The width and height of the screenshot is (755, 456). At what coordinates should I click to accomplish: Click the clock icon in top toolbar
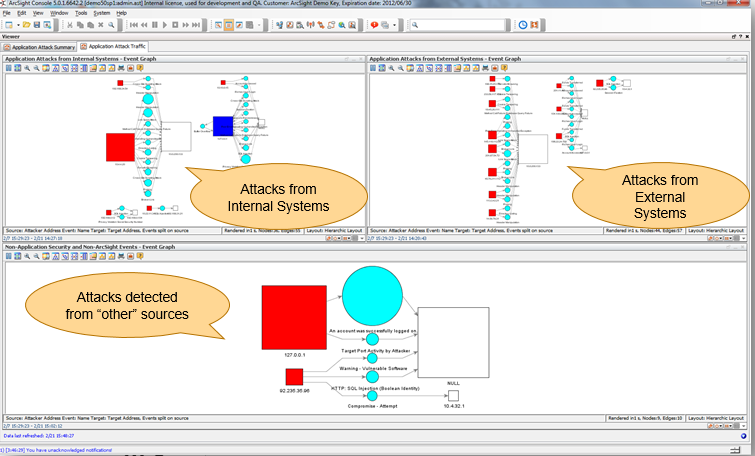coord(522,24)
